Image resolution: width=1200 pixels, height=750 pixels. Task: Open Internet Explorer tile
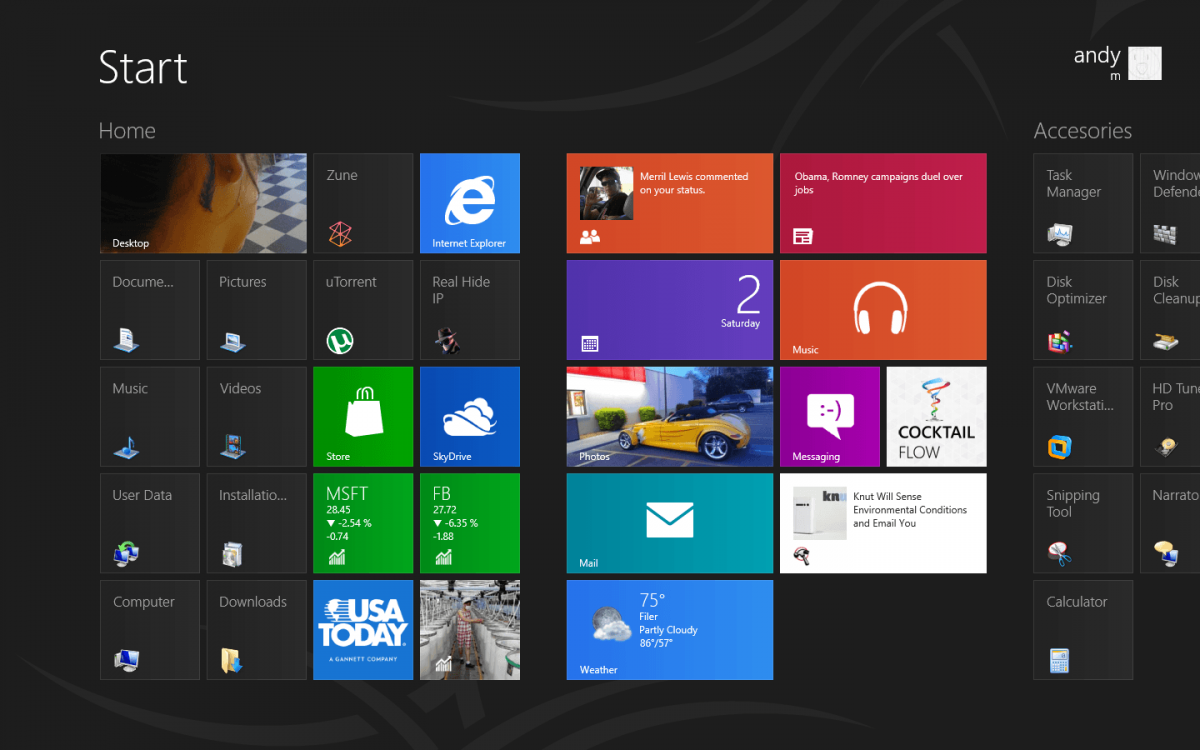470,203
